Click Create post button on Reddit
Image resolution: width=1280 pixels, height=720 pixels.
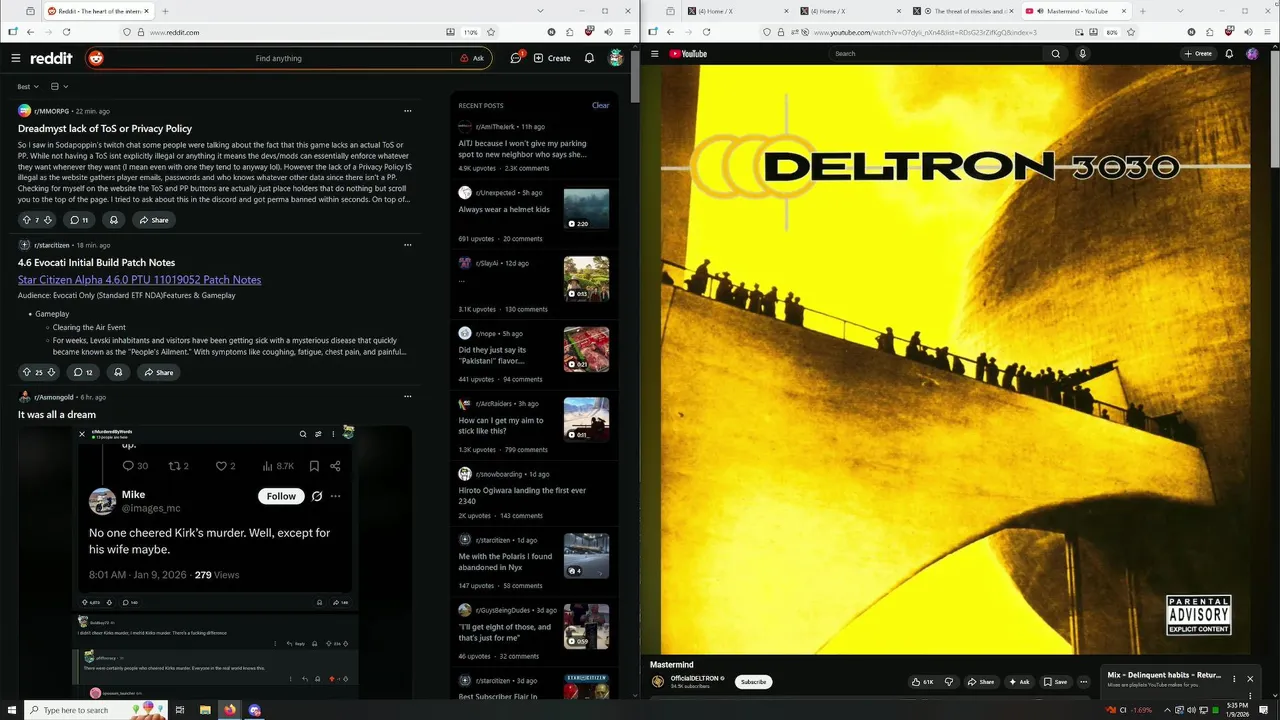click(552, 58)
